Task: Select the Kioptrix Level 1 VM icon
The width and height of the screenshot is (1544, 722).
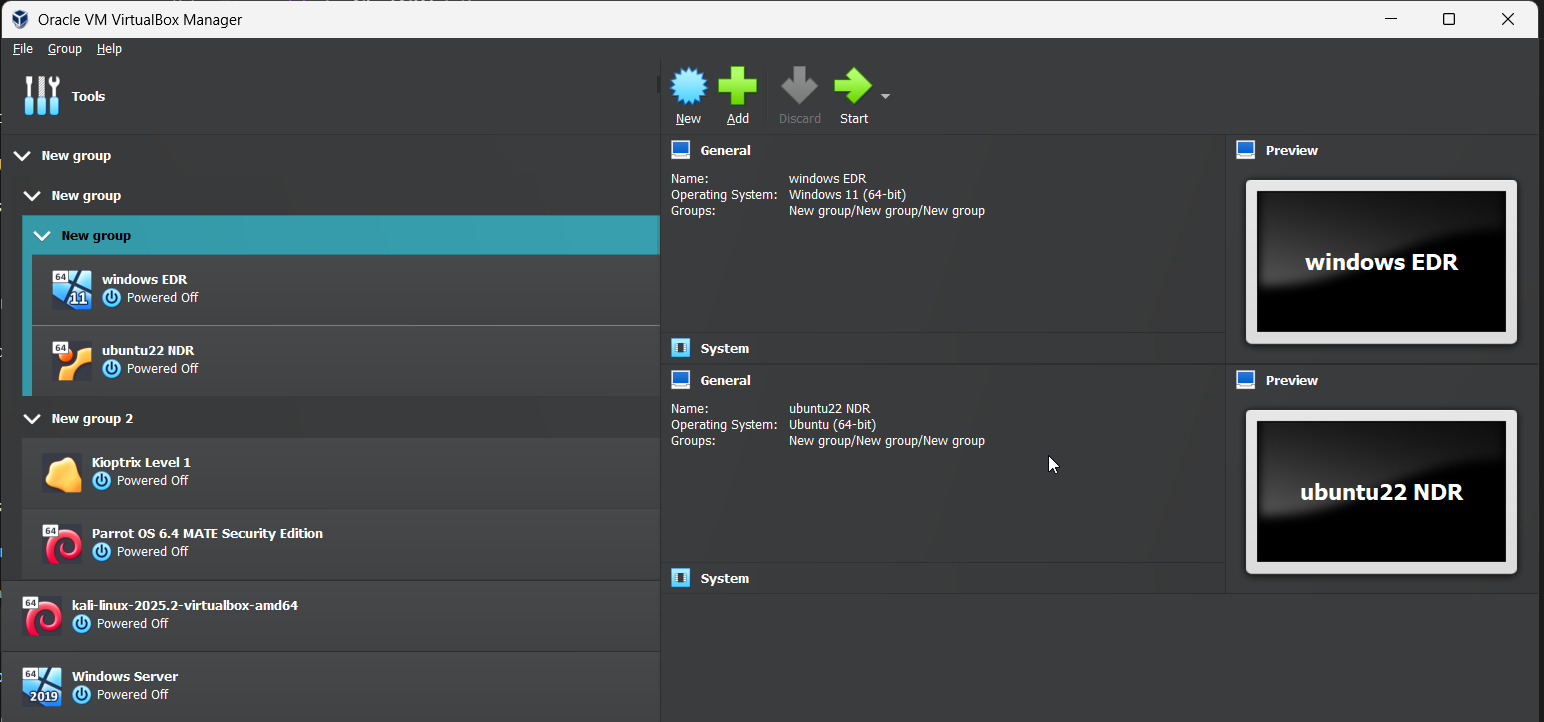Action: point(62,472)
